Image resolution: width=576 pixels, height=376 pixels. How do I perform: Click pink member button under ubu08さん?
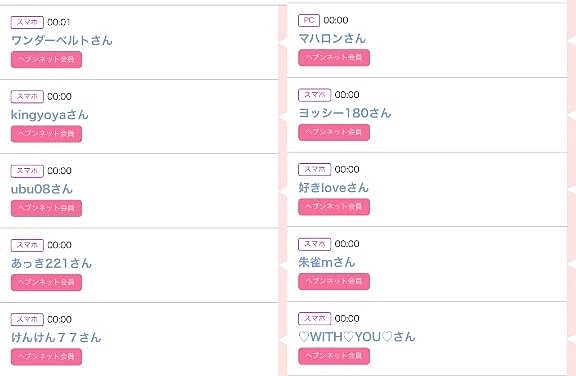click(46, 208)
